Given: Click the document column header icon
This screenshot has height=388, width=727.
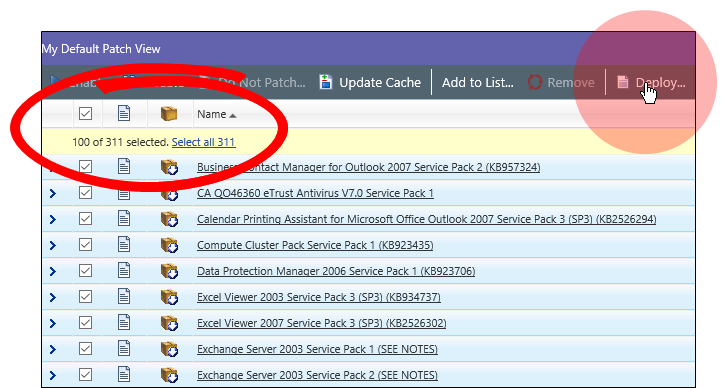Looking at the screenshot, I should click(124, 113).
